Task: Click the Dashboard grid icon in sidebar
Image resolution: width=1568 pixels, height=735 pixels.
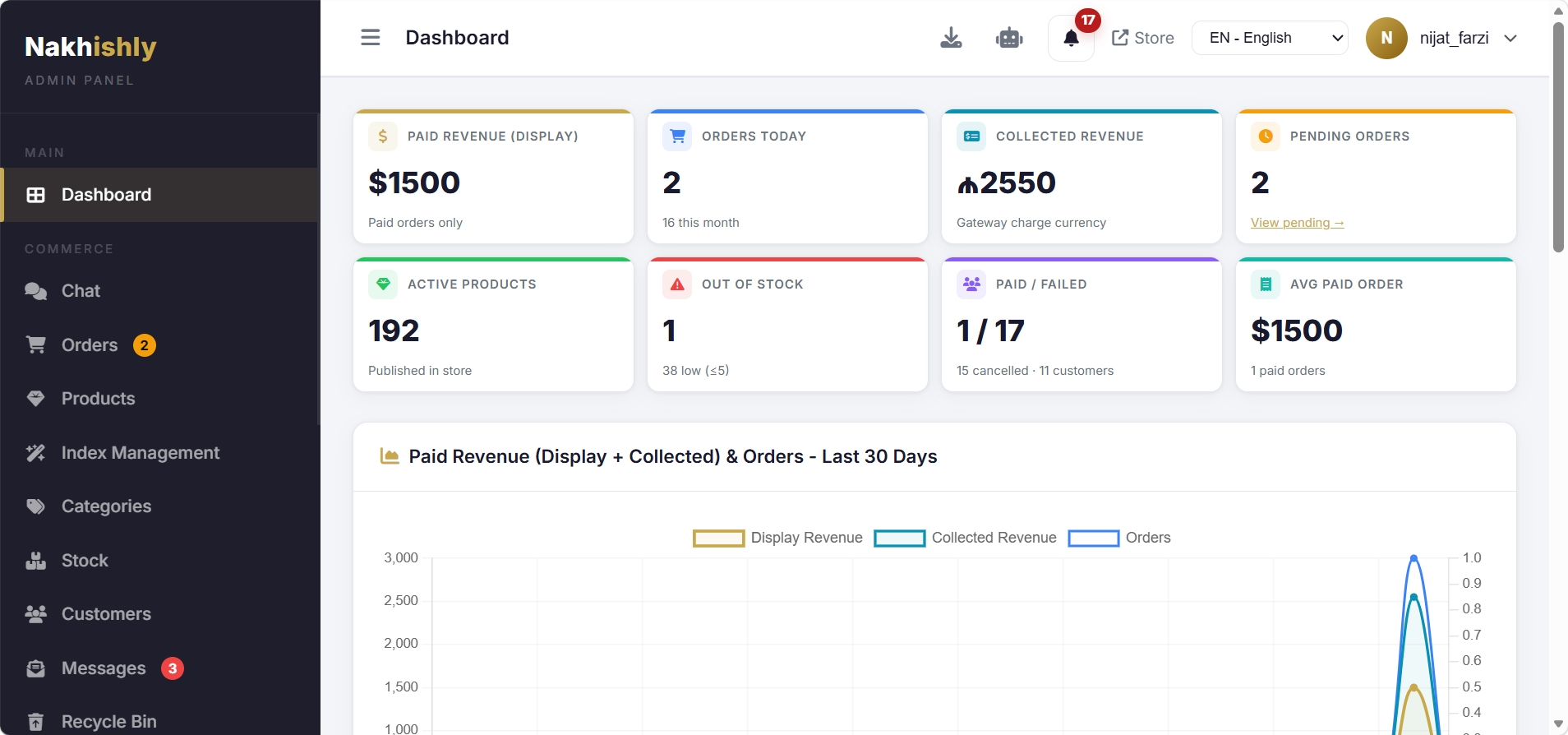Action: [x=35, y=195]
